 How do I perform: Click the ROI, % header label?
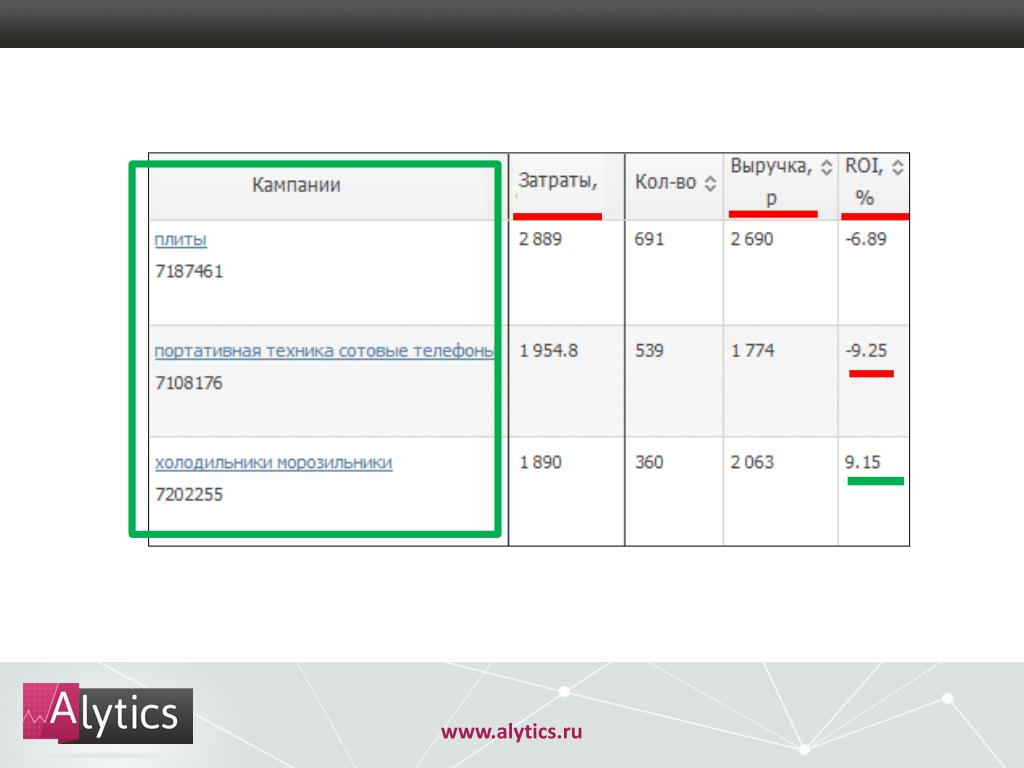click(865, 182)
